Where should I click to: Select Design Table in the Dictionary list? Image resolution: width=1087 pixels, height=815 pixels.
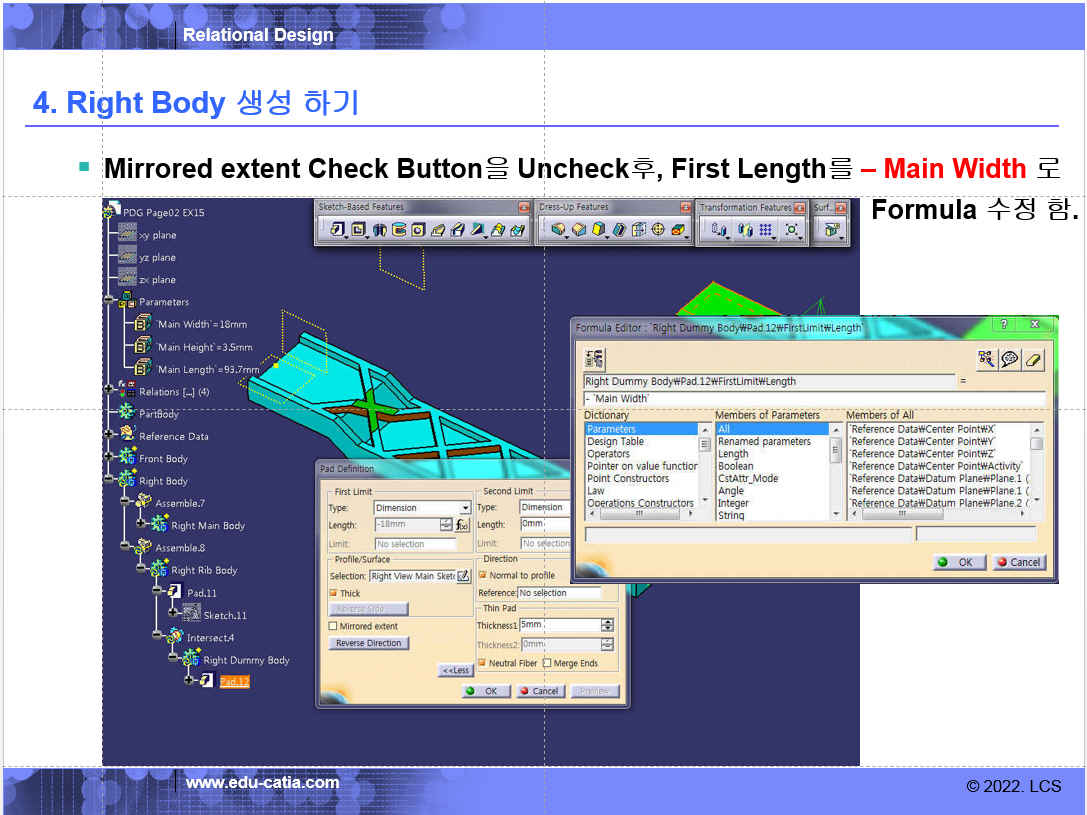point(615,441)
